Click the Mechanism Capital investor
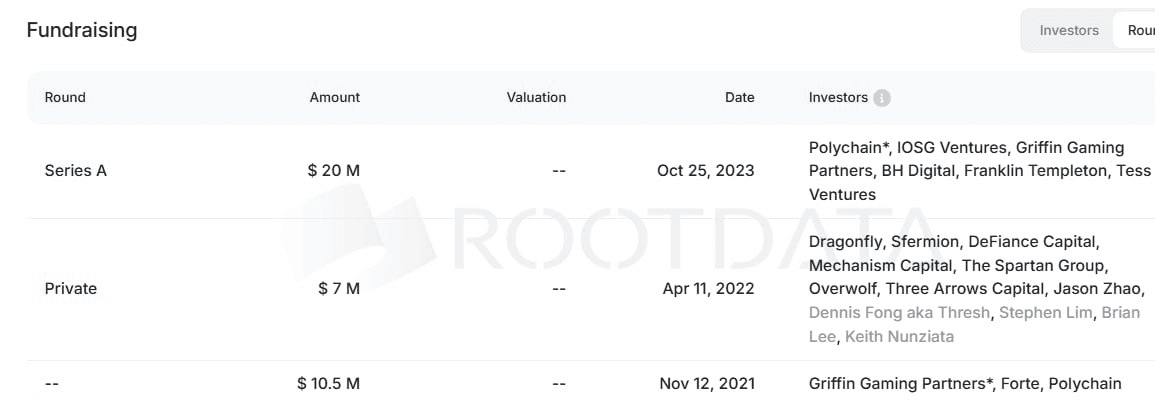Viewport: 1155px width, 418px height. click(x=880, y=265)
